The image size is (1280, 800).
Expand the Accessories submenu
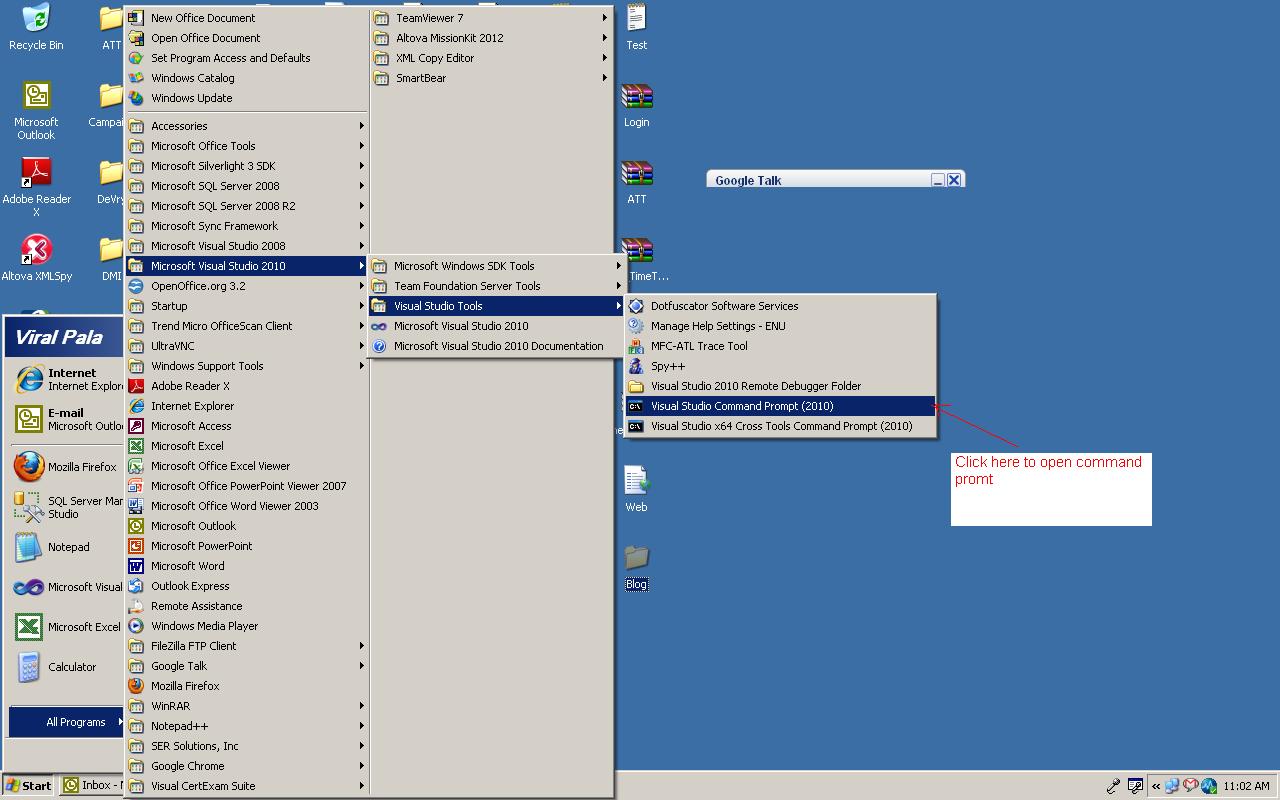(x=180, y=126)
